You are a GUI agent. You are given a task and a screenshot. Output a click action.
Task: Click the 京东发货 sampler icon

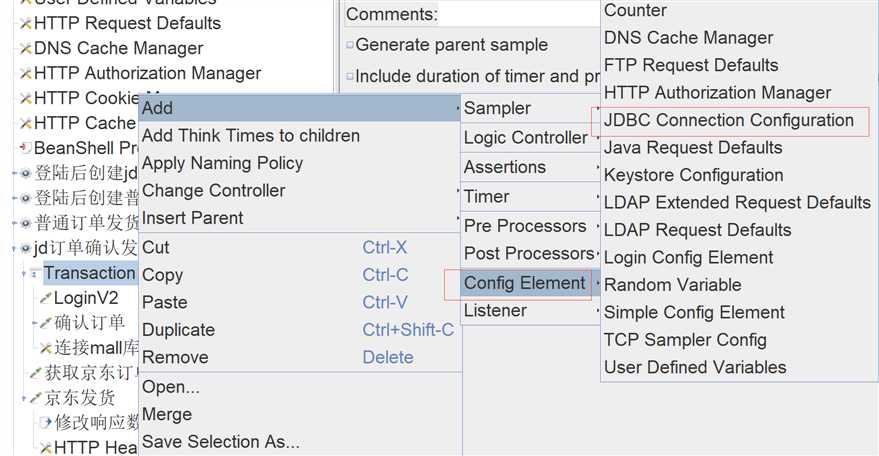36,398
